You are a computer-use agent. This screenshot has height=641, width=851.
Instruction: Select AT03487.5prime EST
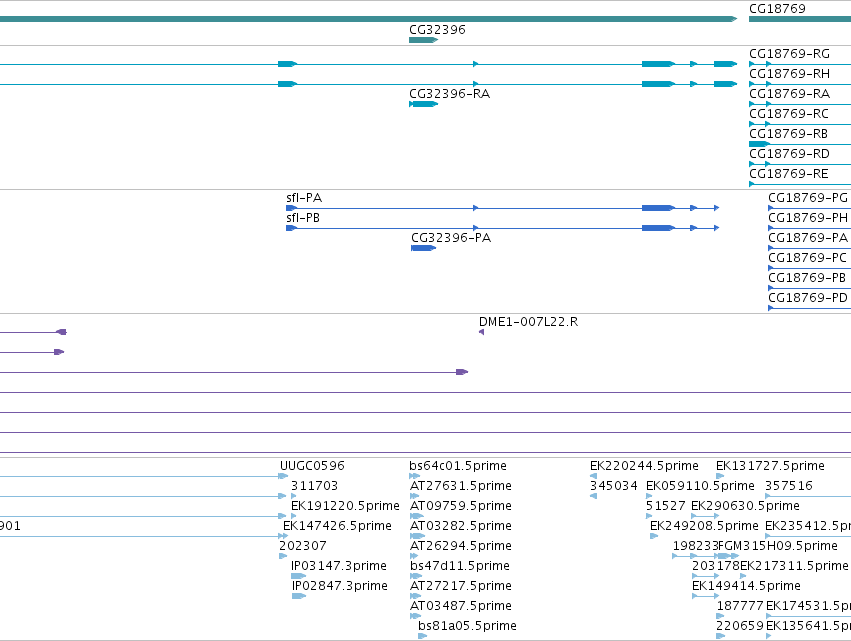461,607
